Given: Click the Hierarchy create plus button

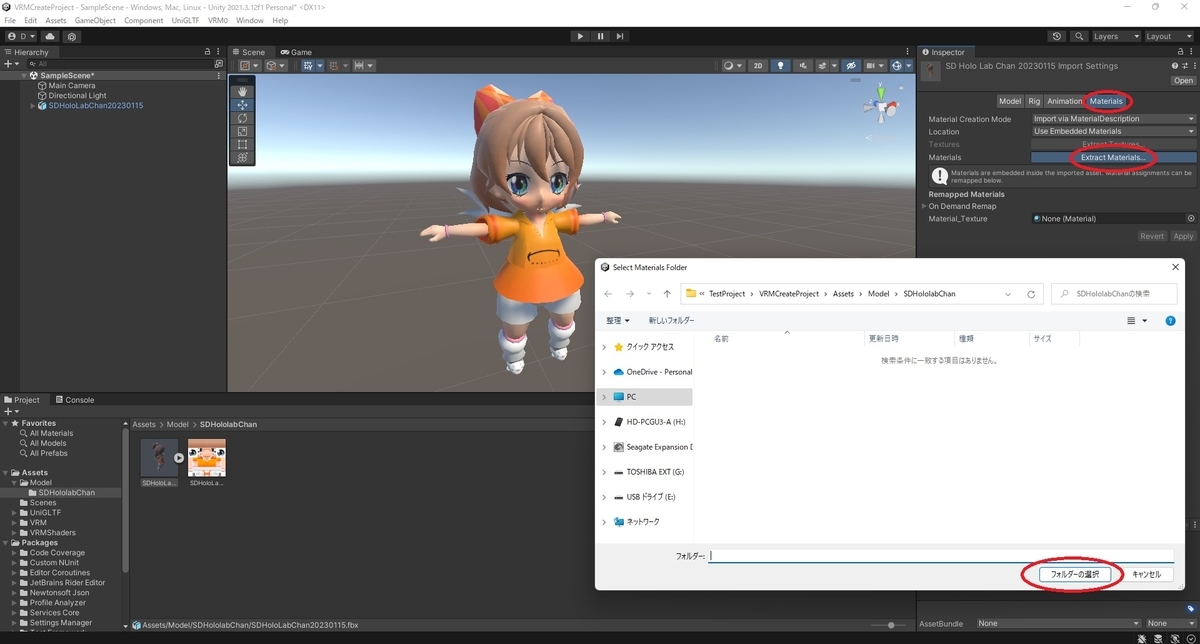Looking at the screenshot, I should (9, 63).
